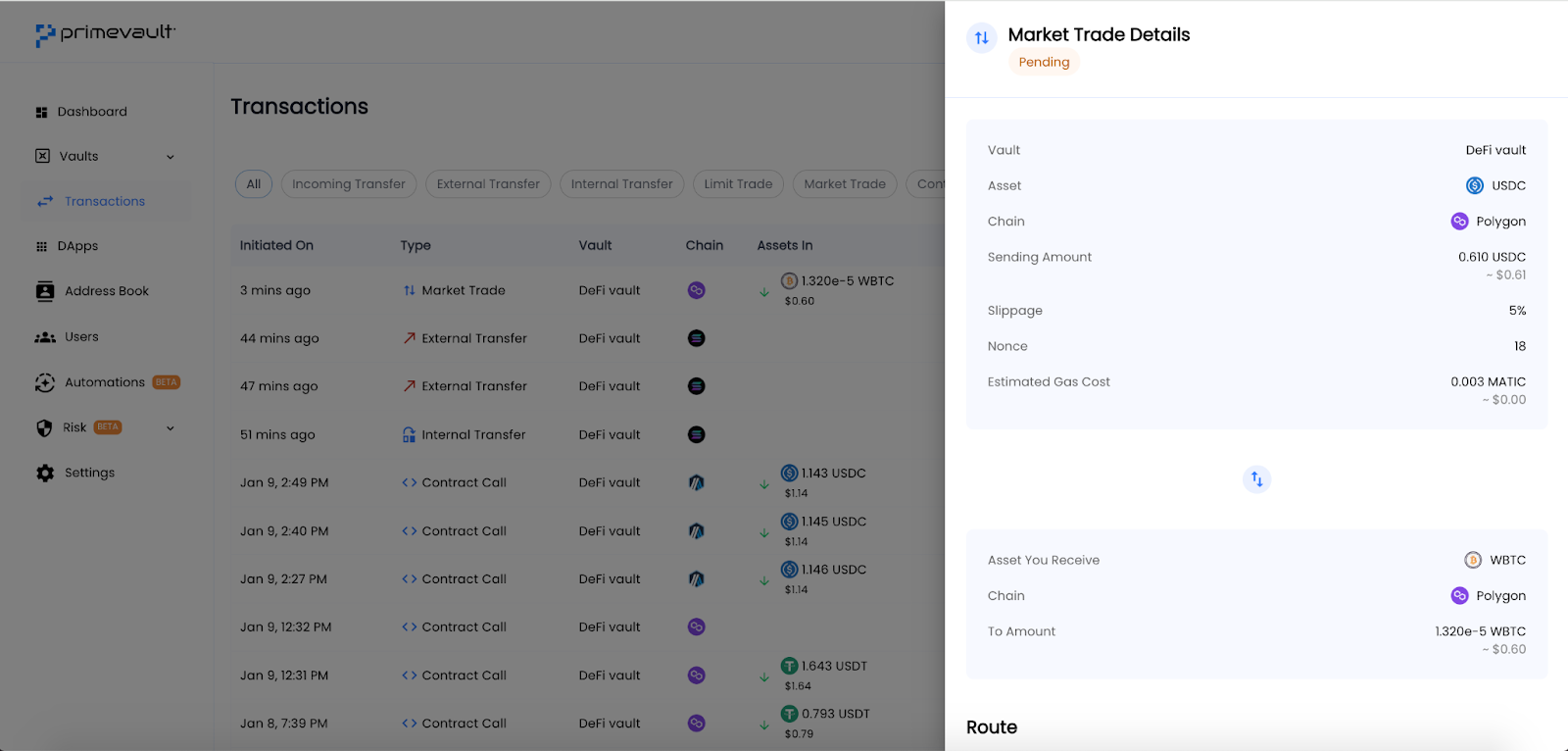Click Polygon icon below Asset You Receive

pyautogui.click(x=1459, y=596)
